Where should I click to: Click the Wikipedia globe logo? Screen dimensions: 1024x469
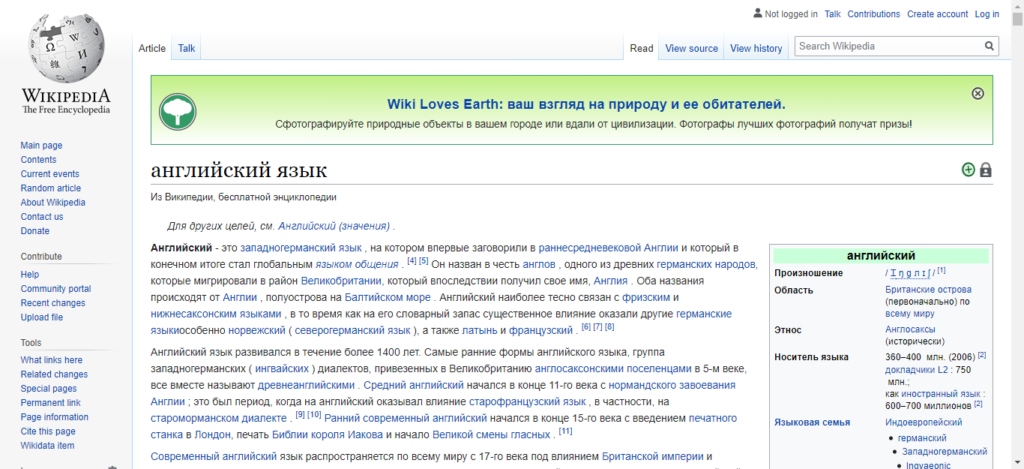click(x=65, y=50)
